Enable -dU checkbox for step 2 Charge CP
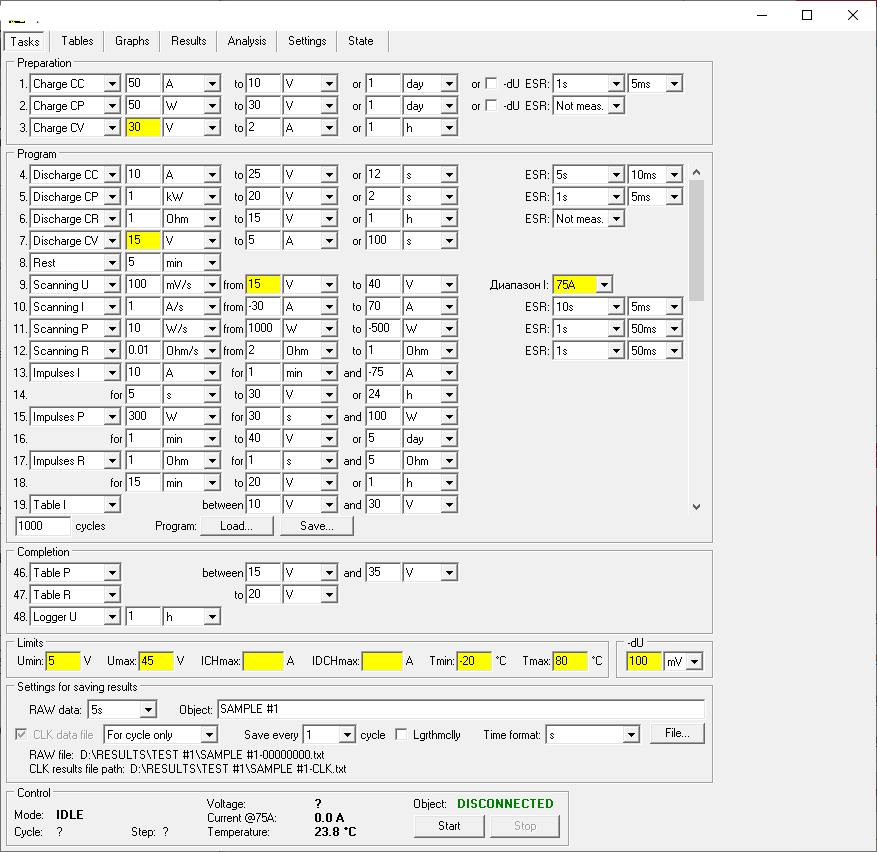877x852 pixels. [491, 105]
